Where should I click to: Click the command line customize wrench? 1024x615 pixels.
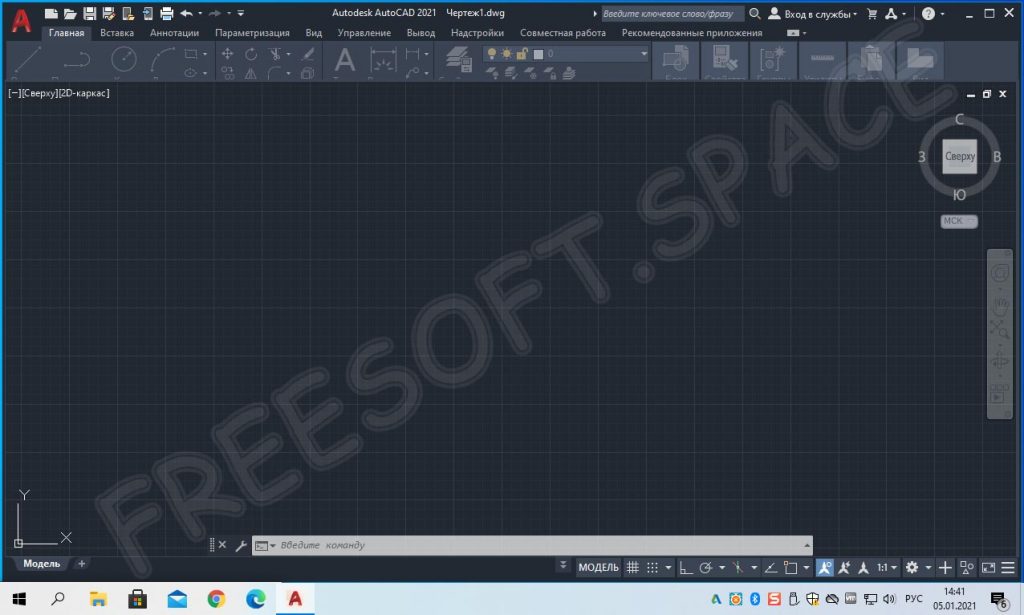point(240,545)
